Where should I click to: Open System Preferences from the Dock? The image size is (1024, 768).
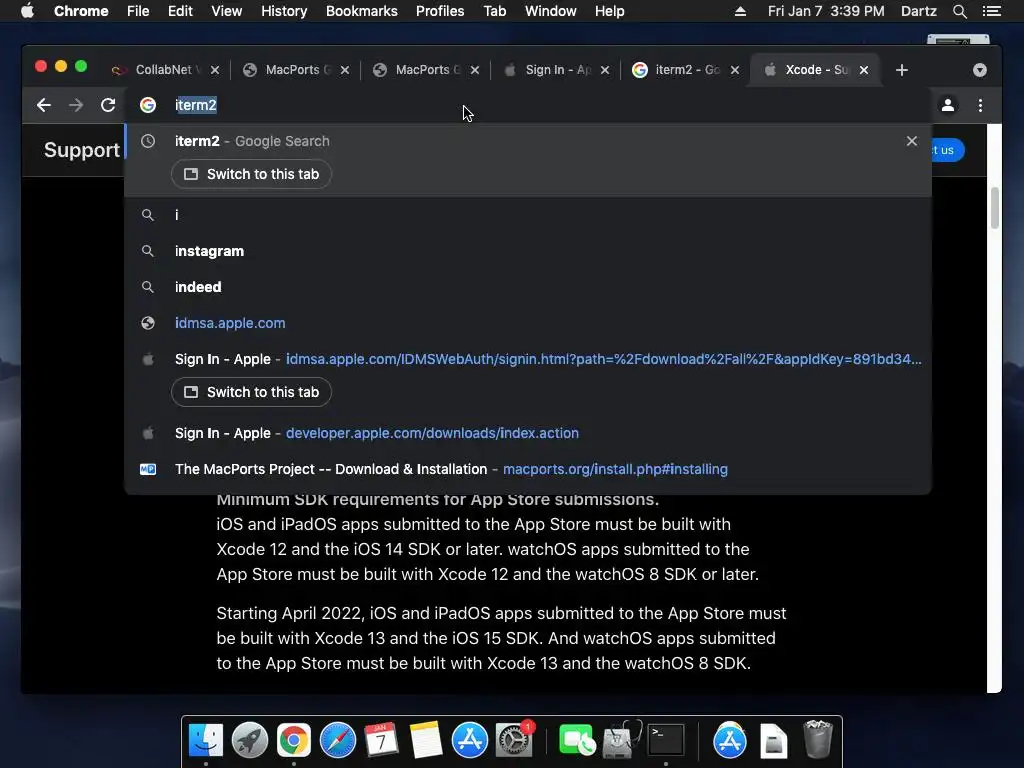point(514,741)
